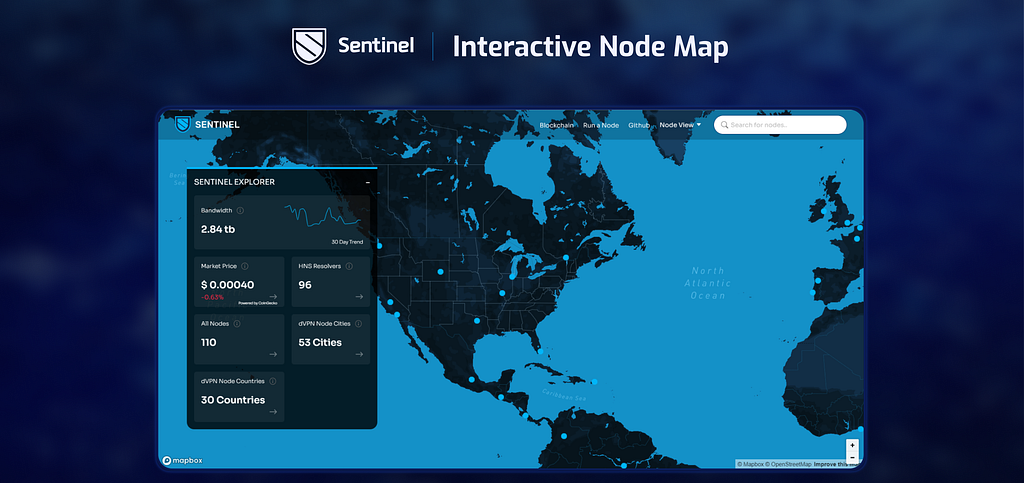Image resolution: width=1024 pixels, height=483 pixels.
Task: Open All Nodes details arrow
Action: (x=273, y=354)
